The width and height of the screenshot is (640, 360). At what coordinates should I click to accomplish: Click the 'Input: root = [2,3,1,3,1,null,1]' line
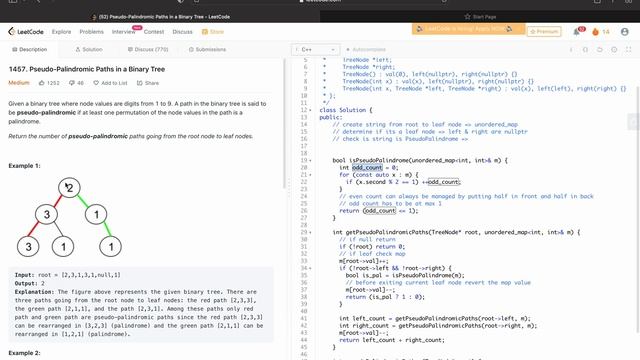coord(68,275)
